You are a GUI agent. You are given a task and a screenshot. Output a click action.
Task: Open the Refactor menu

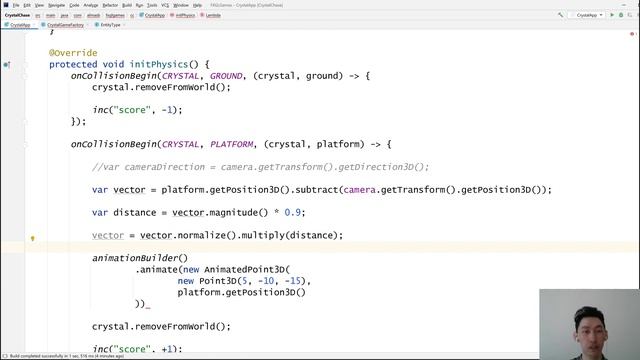pyautogui.click(x=110, y=5)
